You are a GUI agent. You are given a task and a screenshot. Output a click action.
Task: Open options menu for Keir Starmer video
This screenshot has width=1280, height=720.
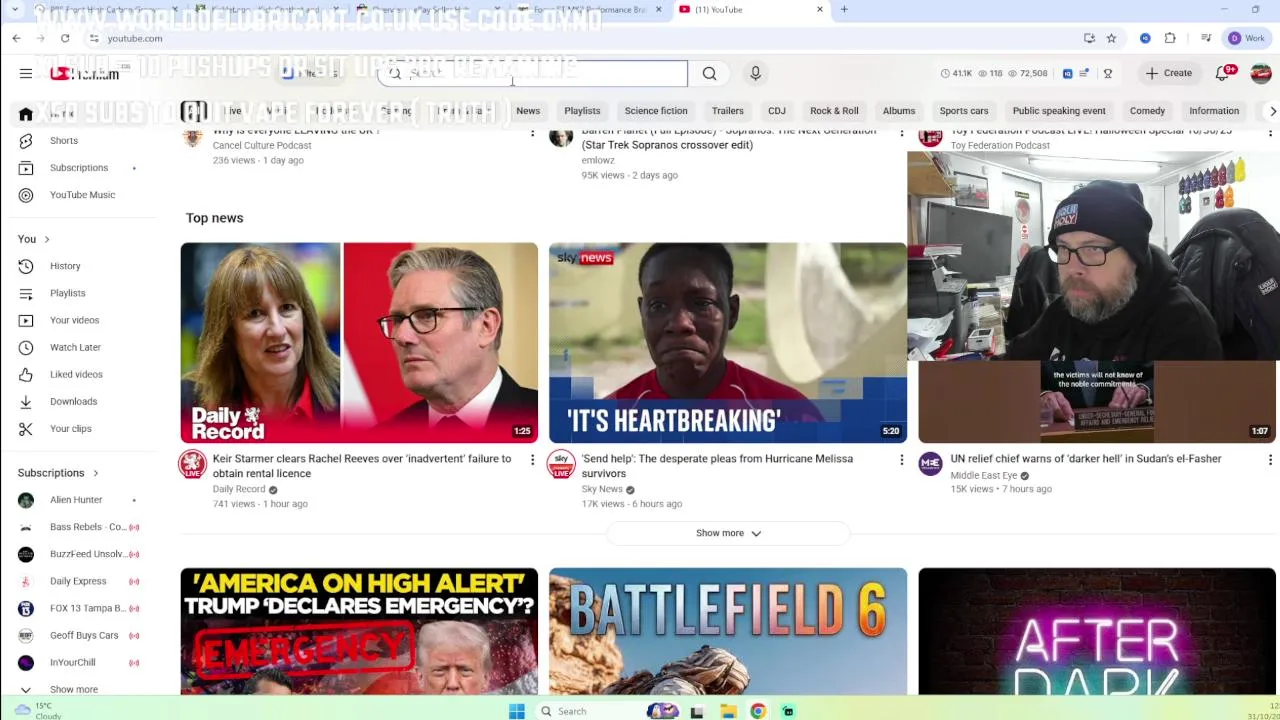[x=532, y=459]
